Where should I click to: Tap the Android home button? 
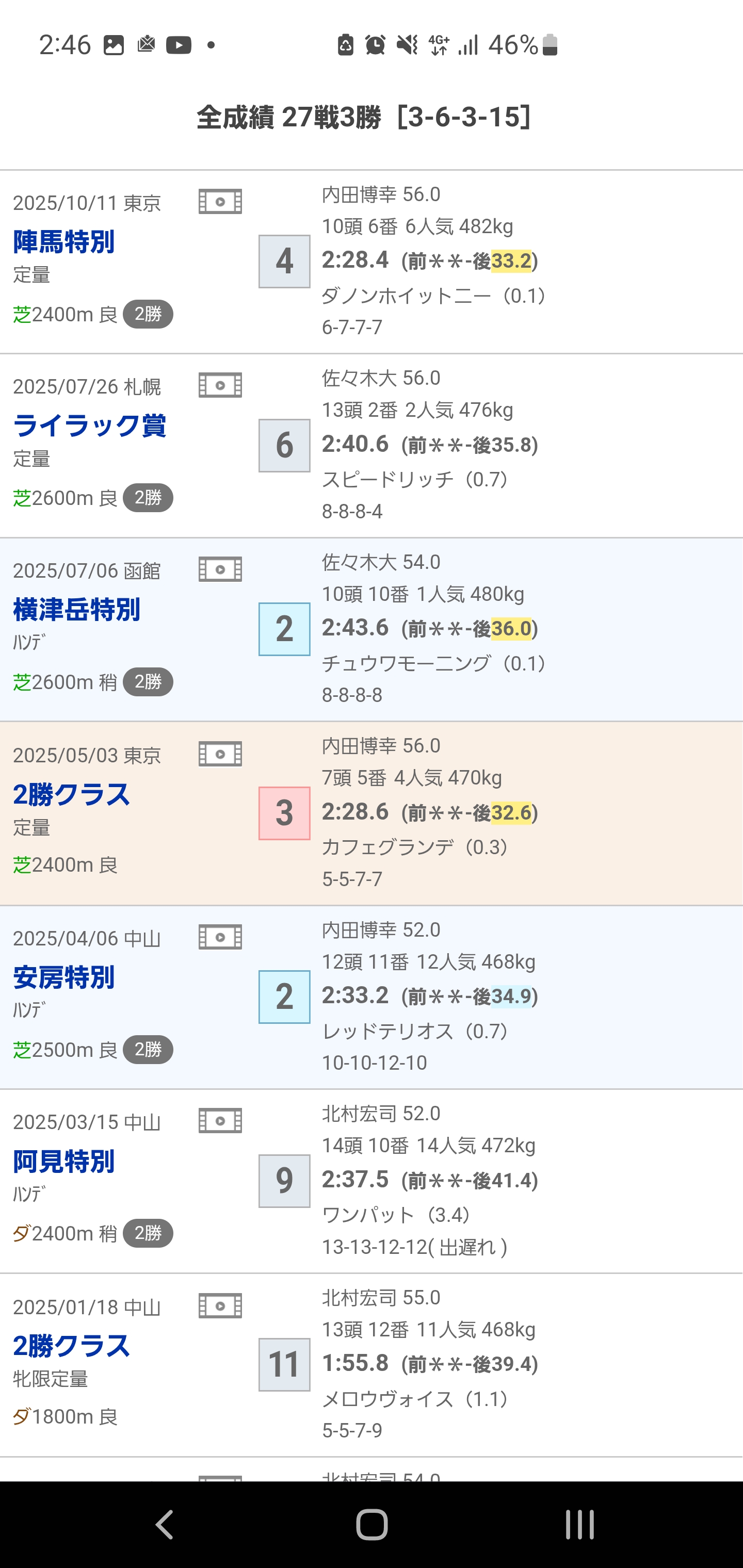point(372,1524)
